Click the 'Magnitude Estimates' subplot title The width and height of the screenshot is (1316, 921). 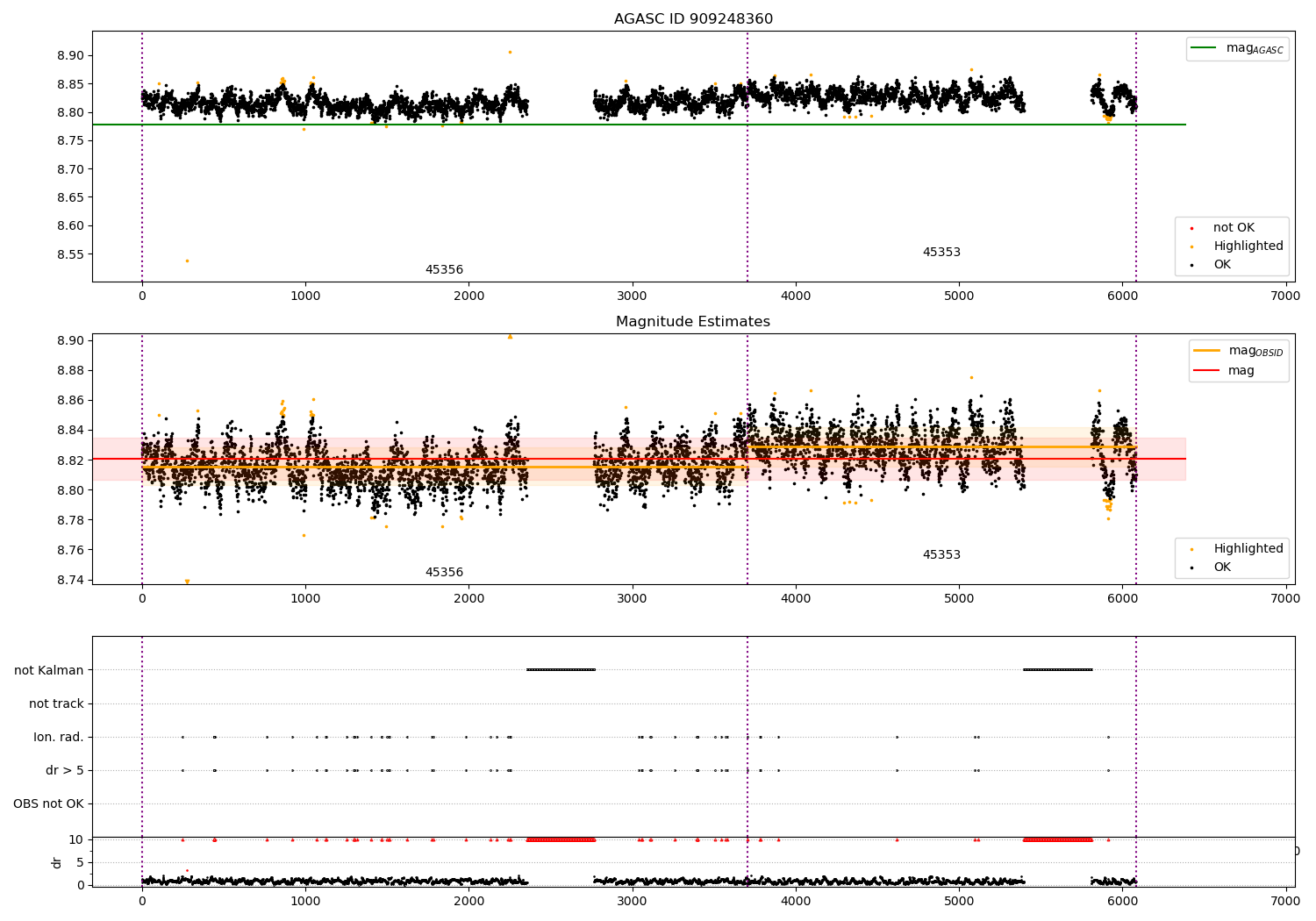tap(693, 322)
